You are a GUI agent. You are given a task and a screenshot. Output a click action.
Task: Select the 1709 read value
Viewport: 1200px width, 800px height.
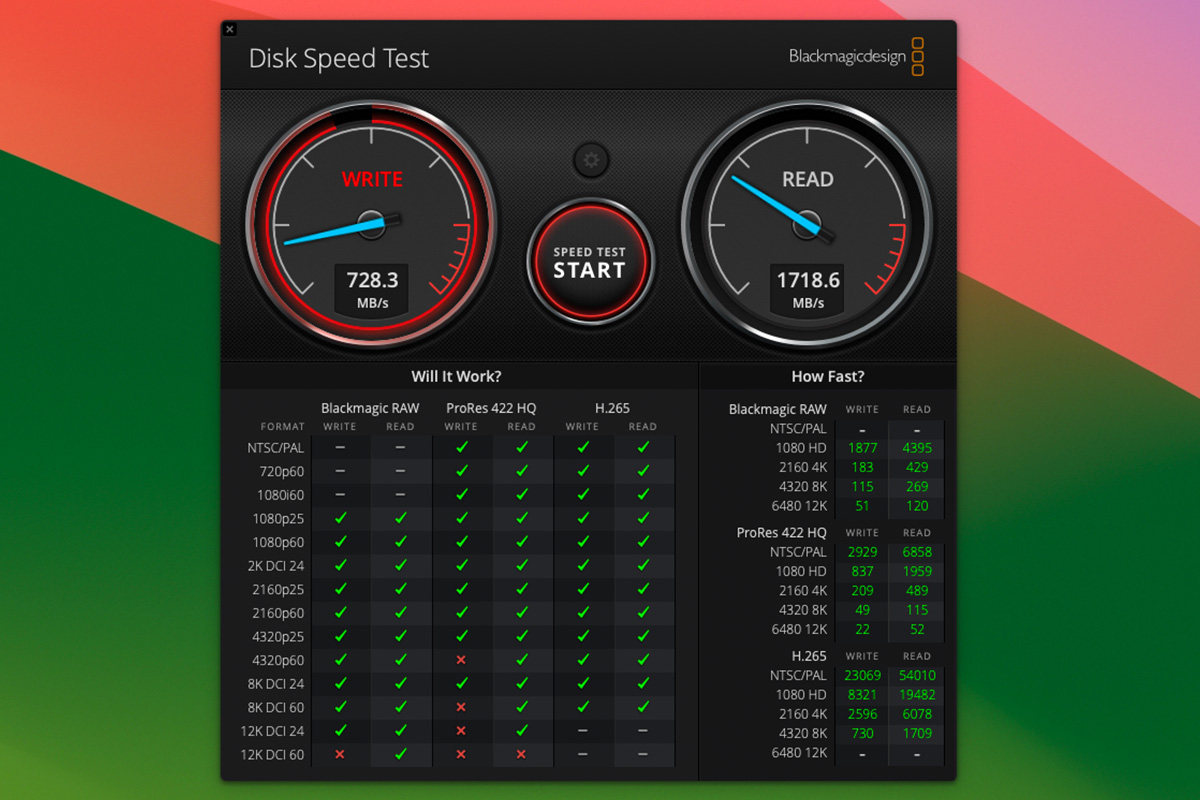(x=916, y=733)
